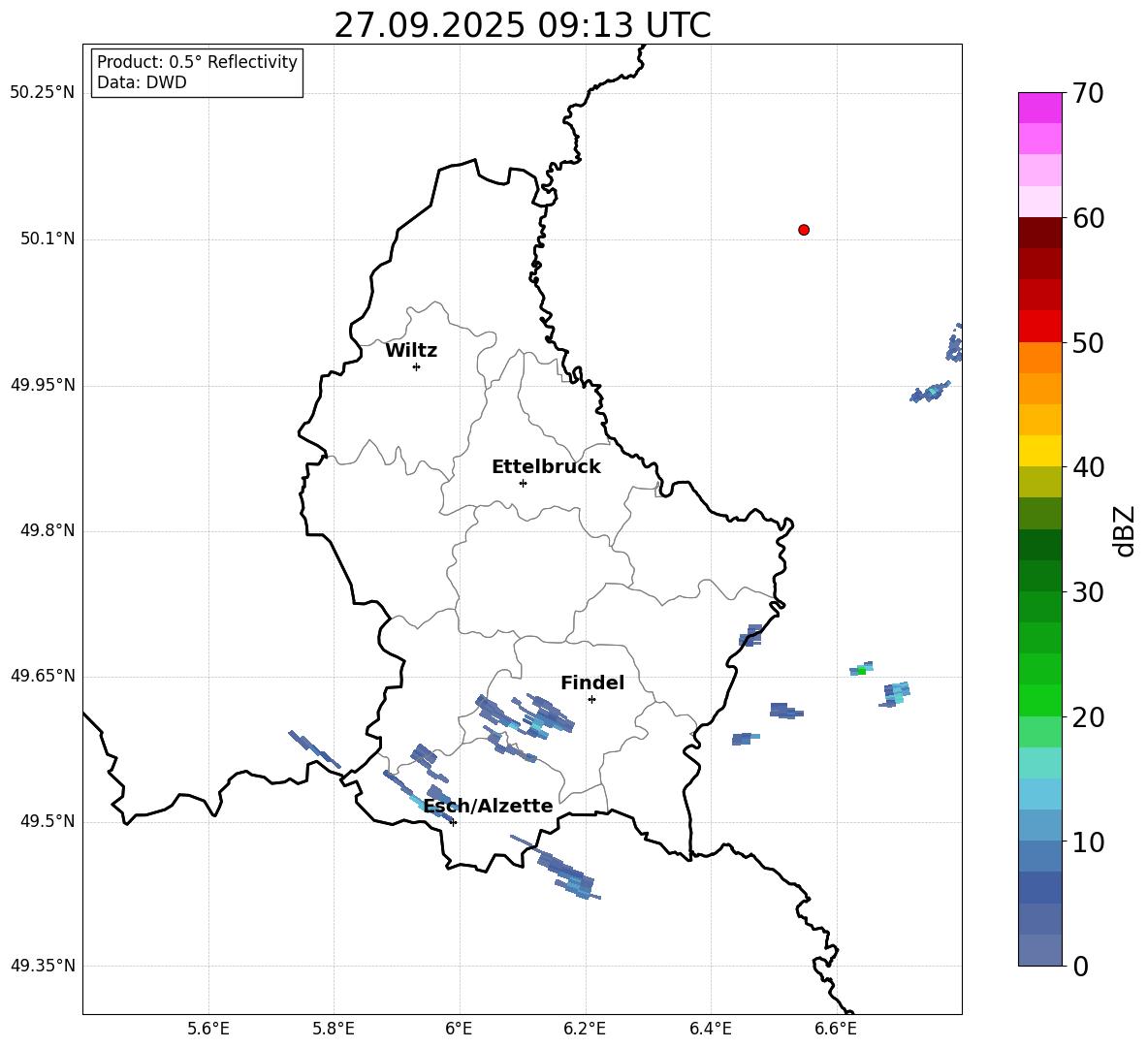Click the 50.1°N latitude label
The image size is (1148, 1048).
48,239
